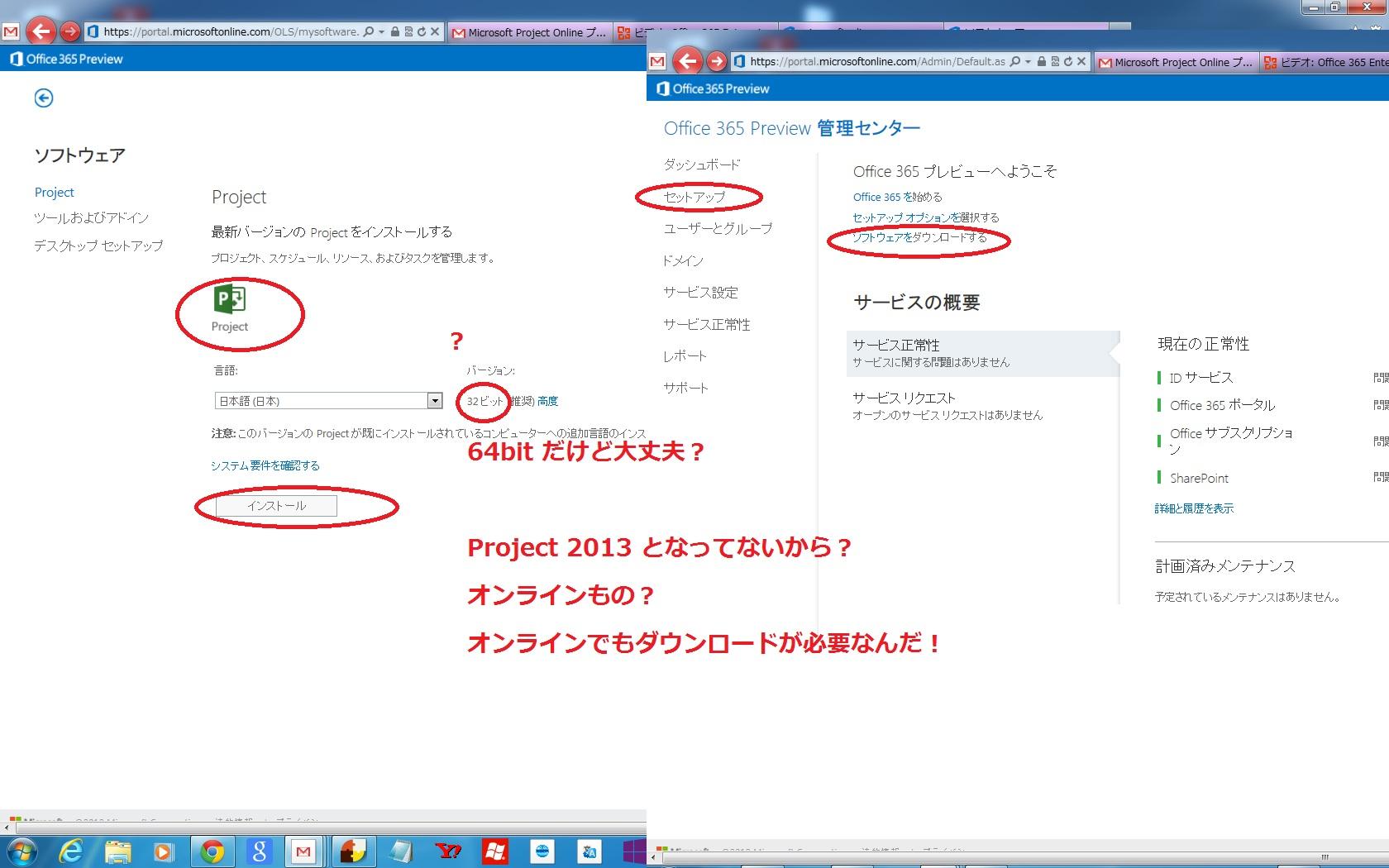
Task: Go forward in the mysoftware browser window
Action: [70, 32]
